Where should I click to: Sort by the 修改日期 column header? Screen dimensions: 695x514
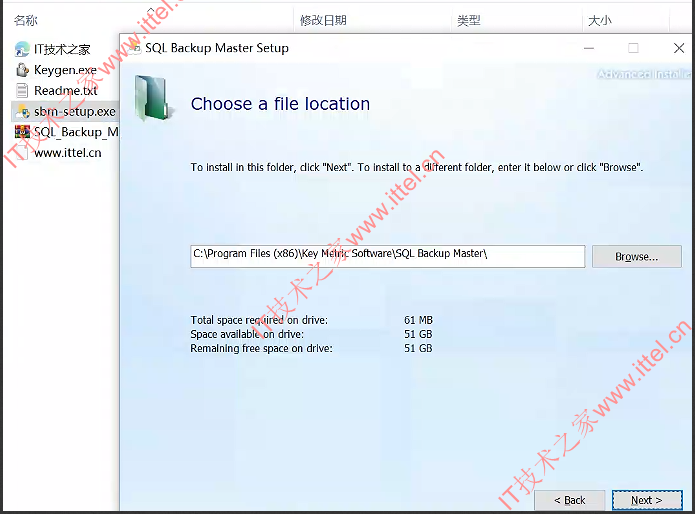(323, 20)
